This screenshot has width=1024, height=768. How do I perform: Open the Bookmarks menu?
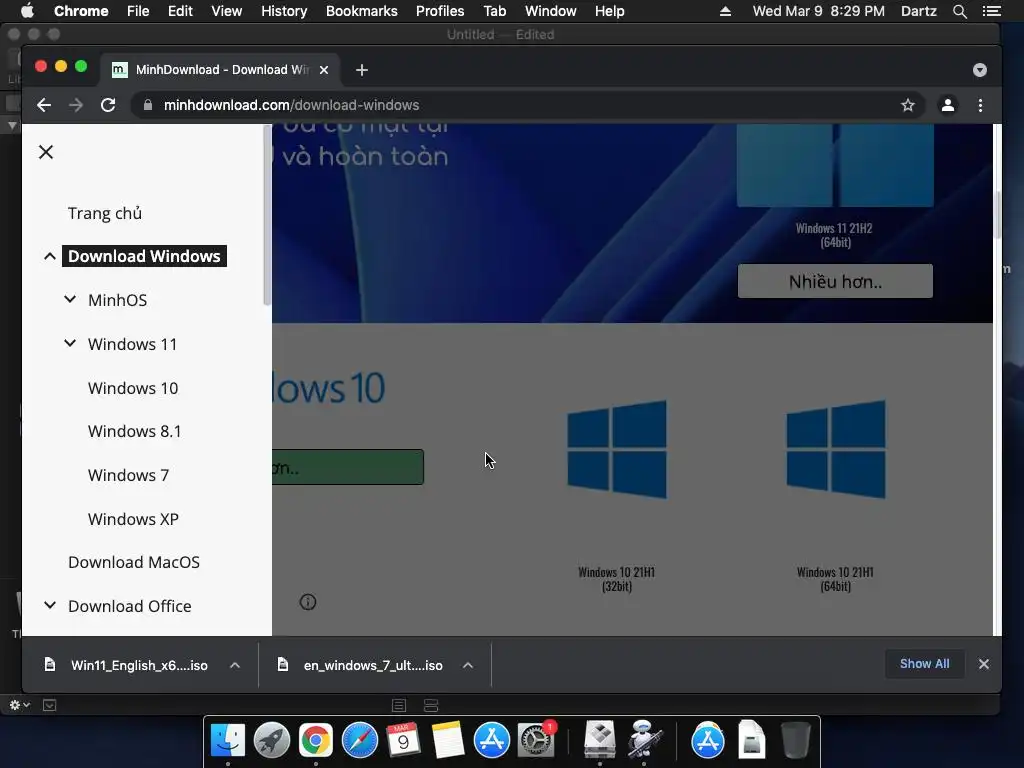coord(362,11)
